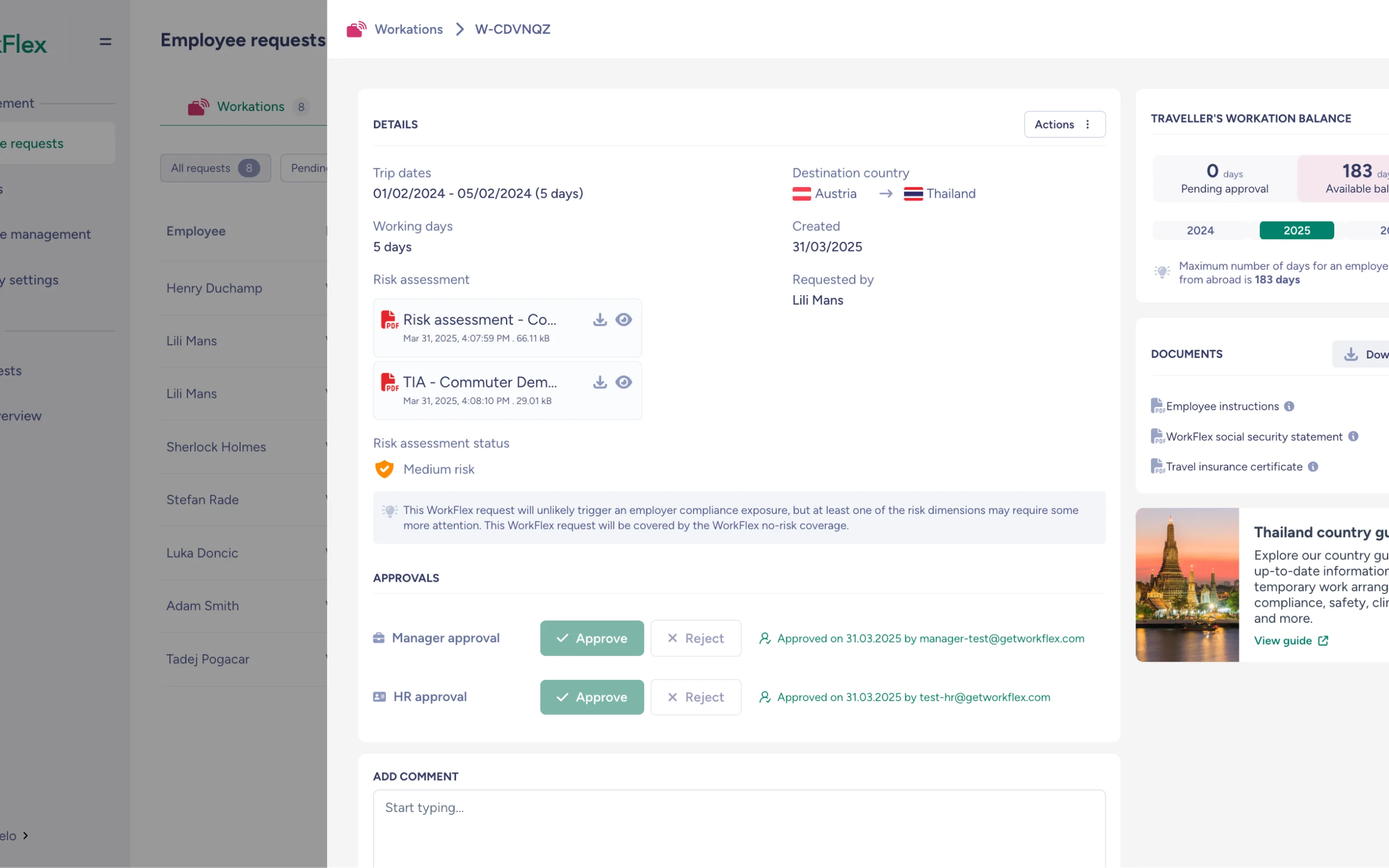This screenshot has width=1389, height=868.
Task: Click the HR approval ID card icon
Action: [380, 697]
